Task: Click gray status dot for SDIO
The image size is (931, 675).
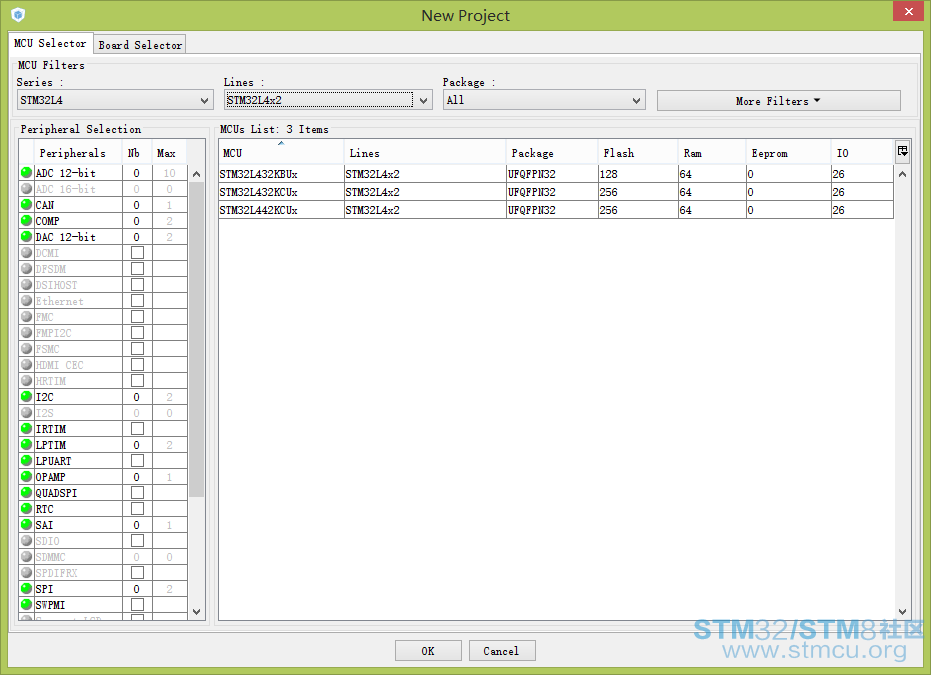Action: 26,541
